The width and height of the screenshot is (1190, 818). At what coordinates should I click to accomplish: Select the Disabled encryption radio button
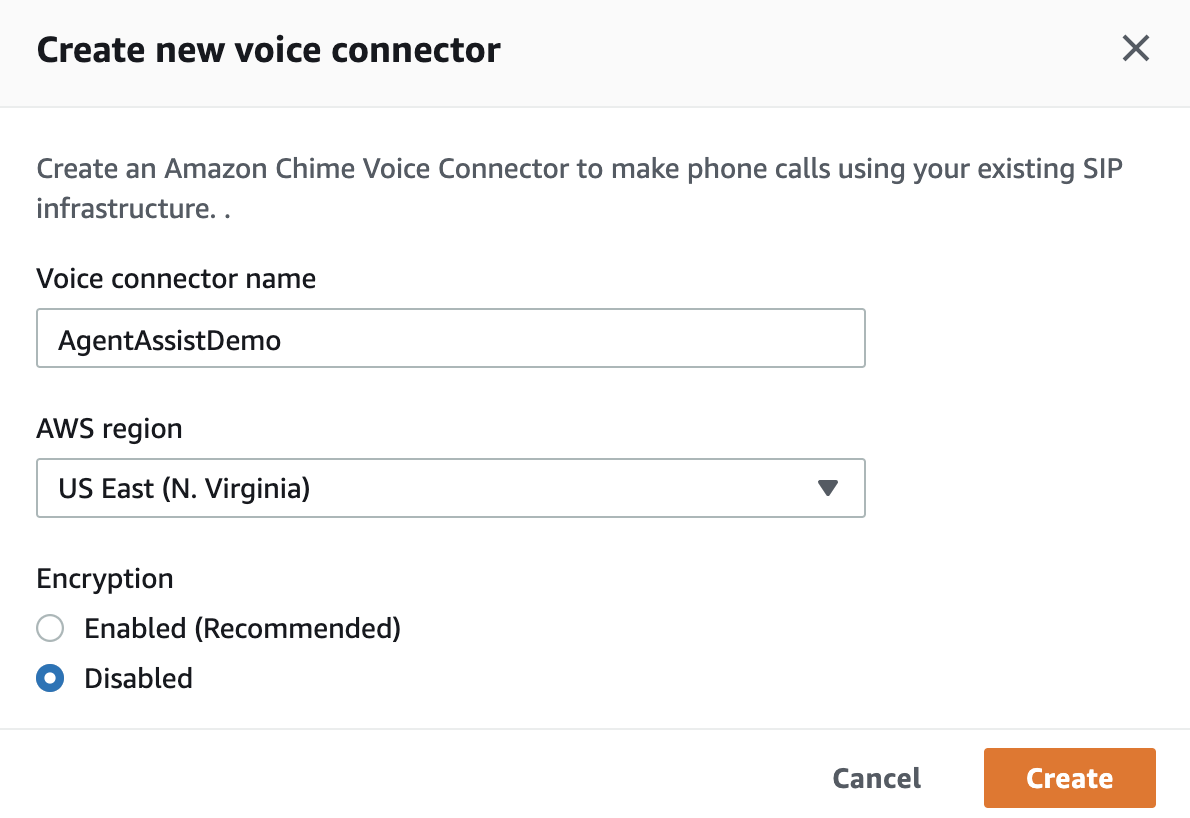tap(50, 678)
